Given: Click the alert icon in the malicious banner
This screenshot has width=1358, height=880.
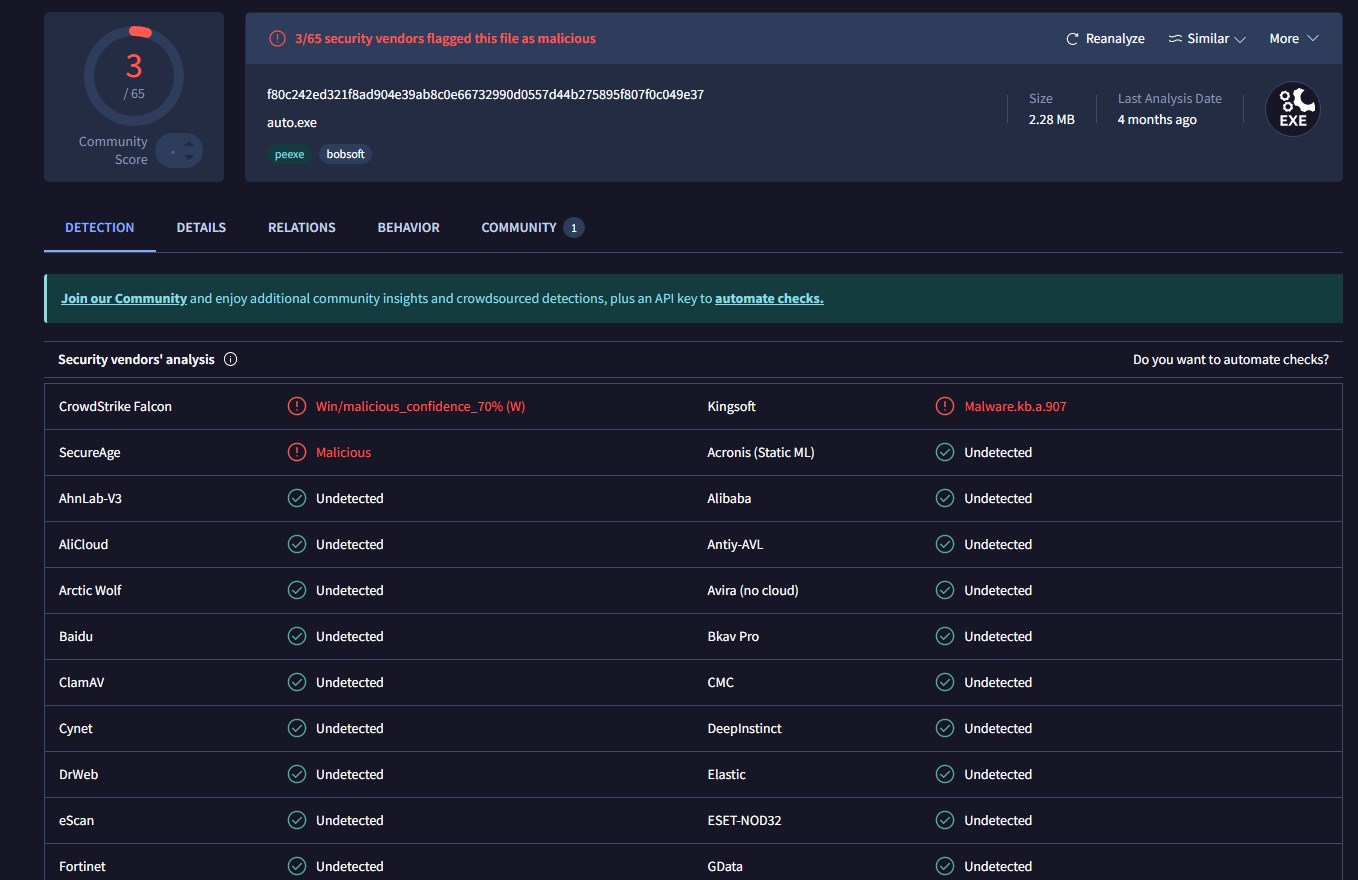Looking at the screenshot, I should point(277,38).
